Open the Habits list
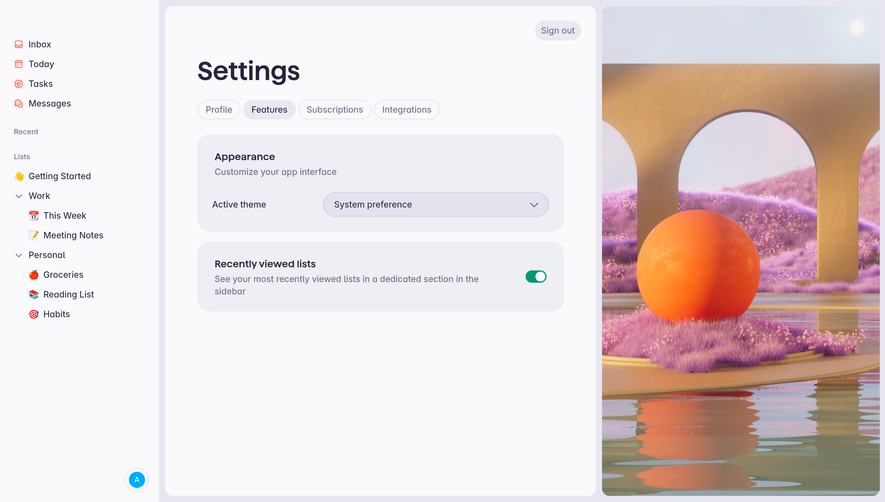The image size is (885, 502). pyautogui.click(x=56, y=315)
